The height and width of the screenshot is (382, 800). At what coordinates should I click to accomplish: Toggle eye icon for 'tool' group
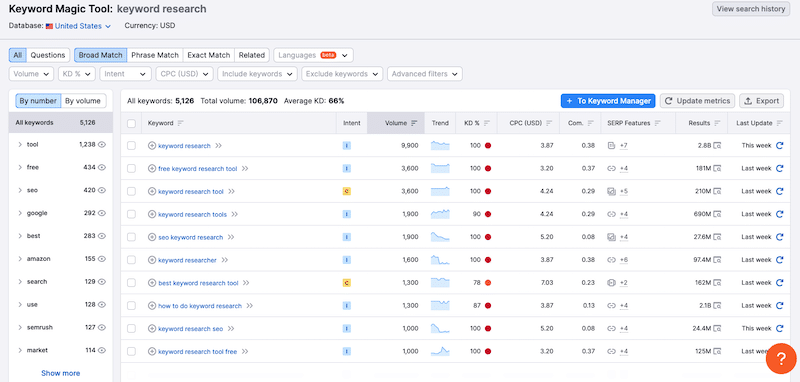pyautogui.click(x=102, y=145)
